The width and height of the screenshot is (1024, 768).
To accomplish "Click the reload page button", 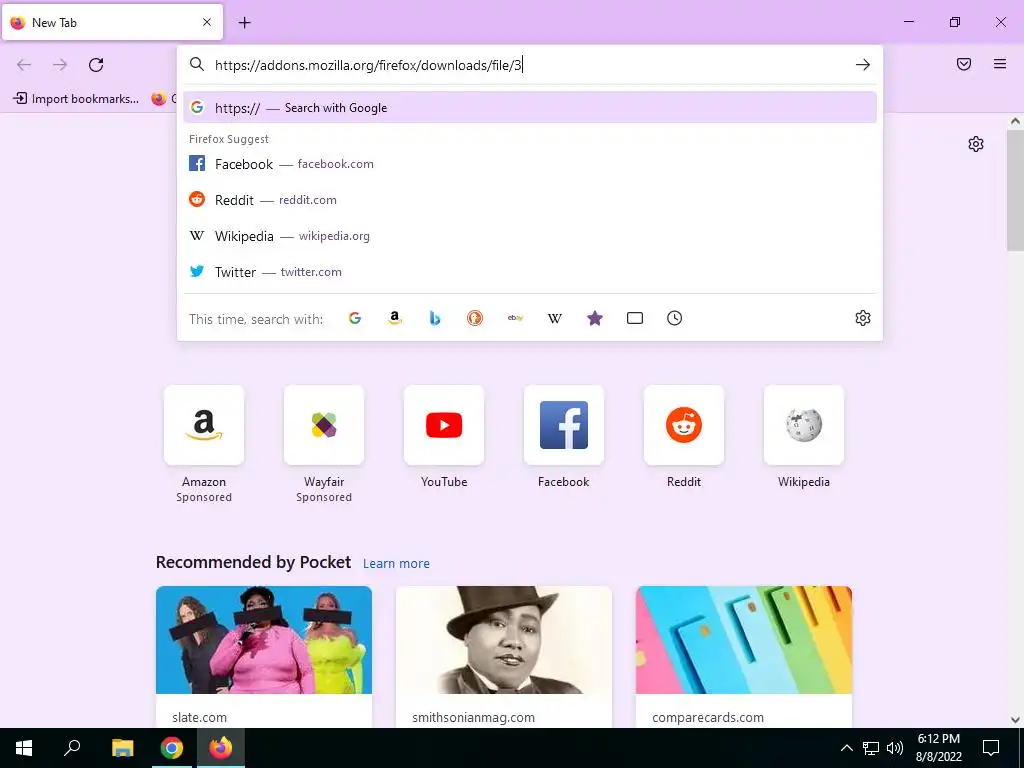I will [x=96, y=65].
